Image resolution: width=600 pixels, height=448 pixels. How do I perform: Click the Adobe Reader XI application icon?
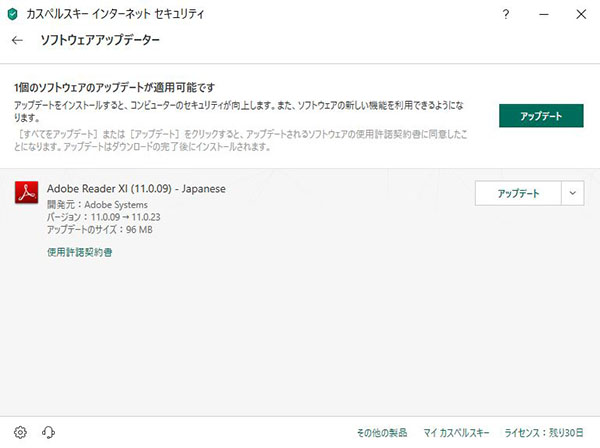pyautogui.click(x=26, y=192)
